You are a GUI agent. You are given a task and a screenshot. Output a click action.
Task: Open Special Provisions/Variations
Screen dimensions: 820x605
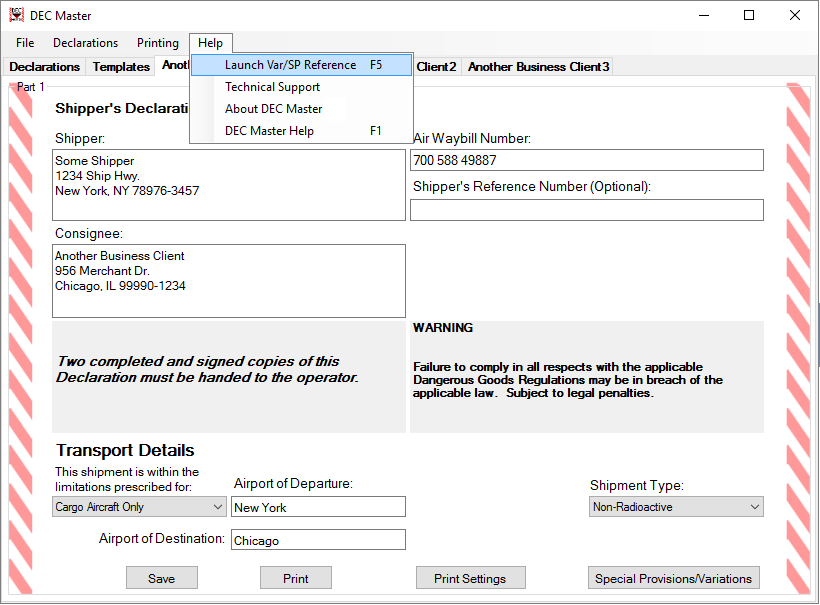coord(674,578)
